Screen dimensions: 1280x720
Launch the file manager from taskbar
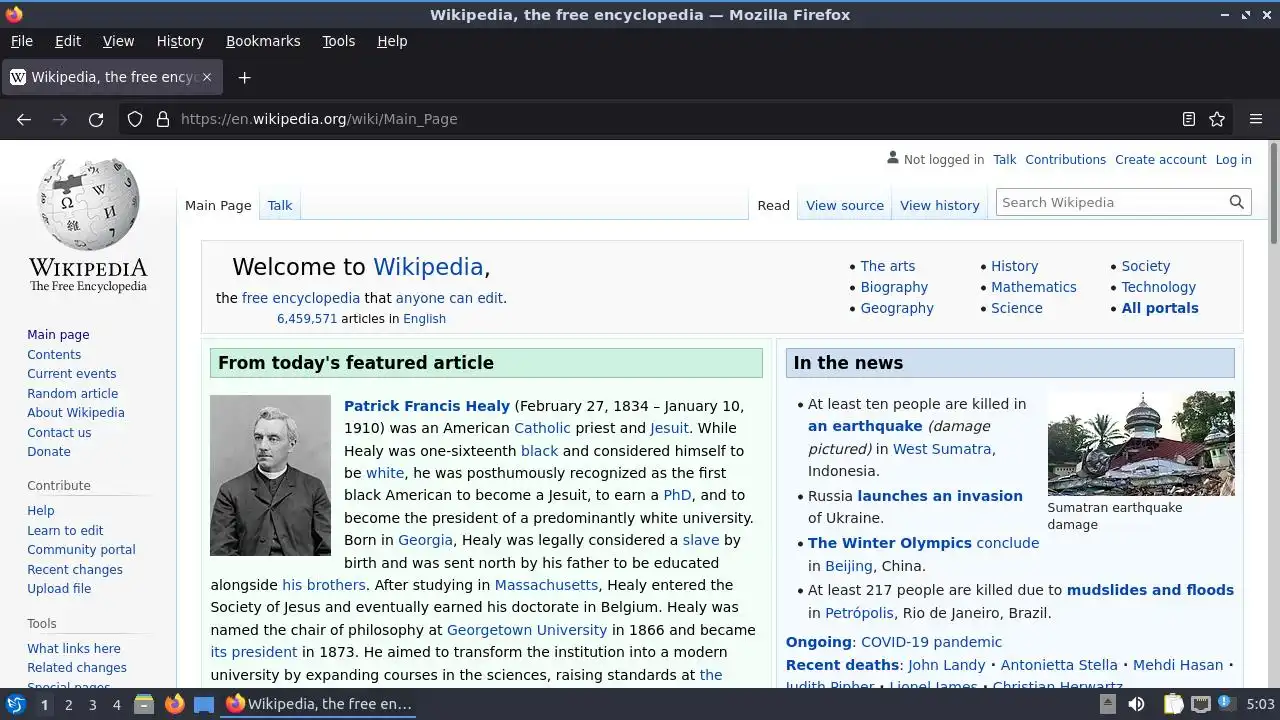pos(144,704)
